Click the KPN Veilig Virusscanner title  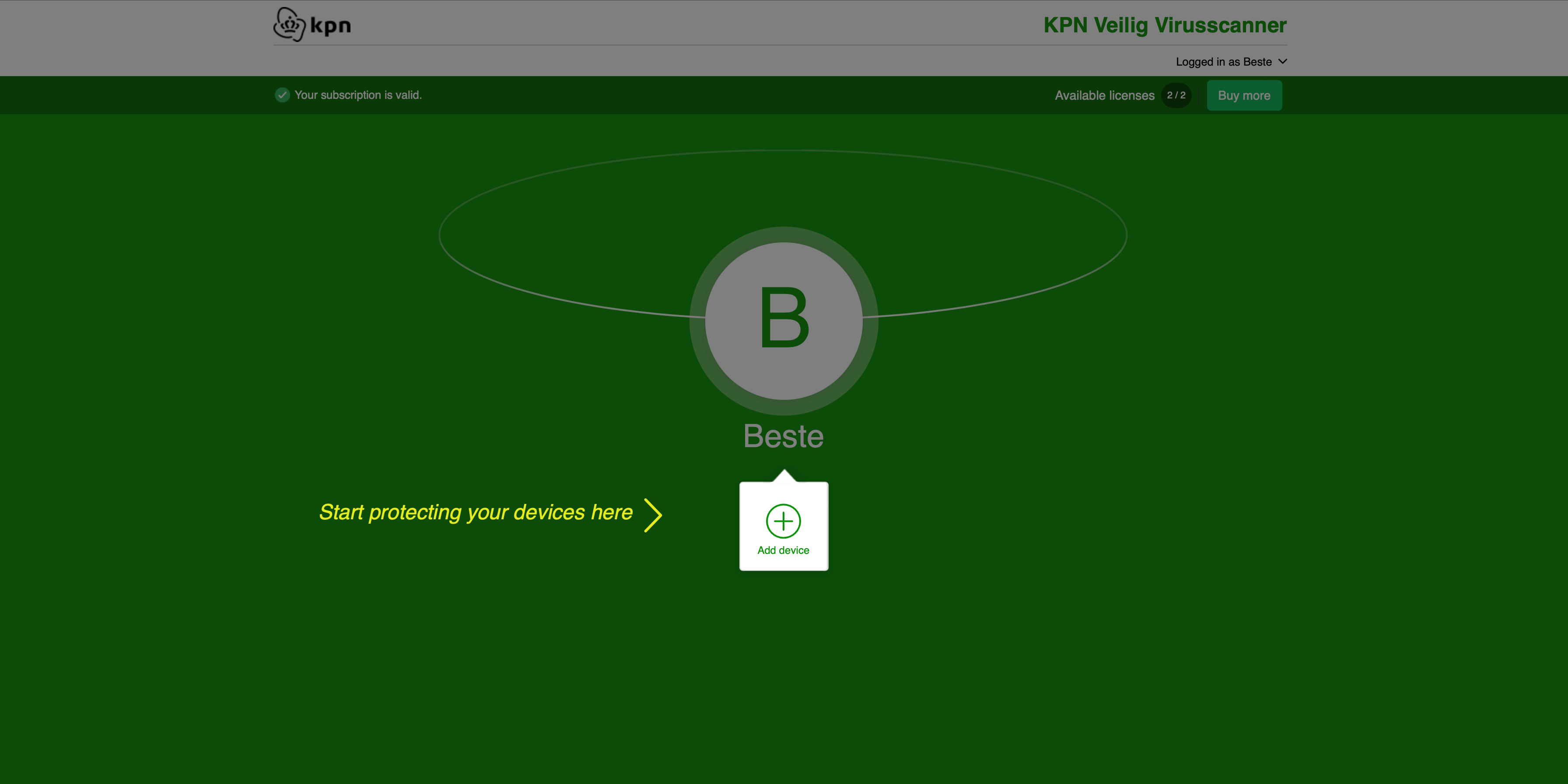(1165, 25)
